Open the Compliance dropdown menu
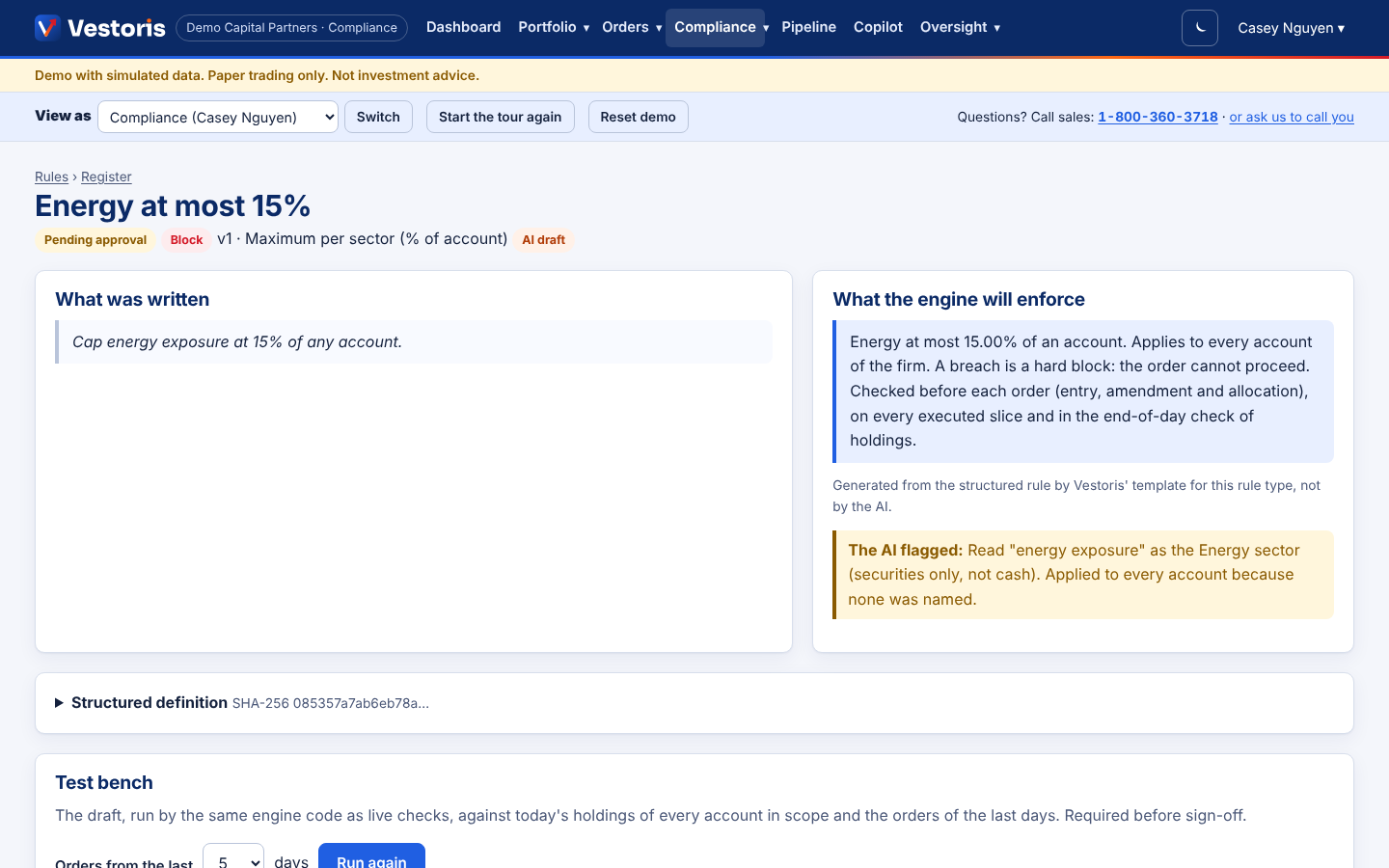Screen dimensions: 1389x868 coord(715,28)
